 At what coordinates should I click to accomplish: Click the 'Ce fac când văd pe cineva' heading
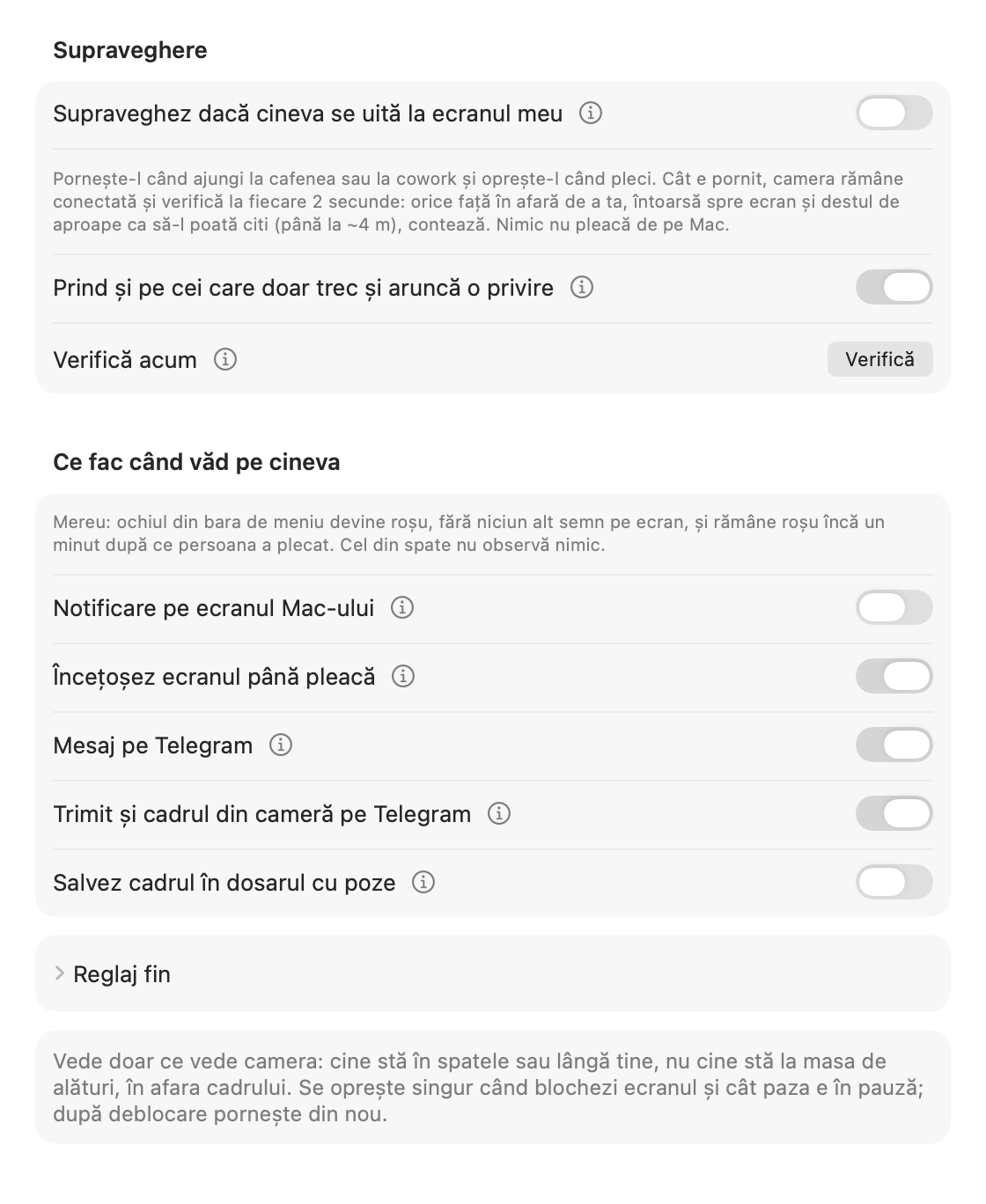point(196,462)
